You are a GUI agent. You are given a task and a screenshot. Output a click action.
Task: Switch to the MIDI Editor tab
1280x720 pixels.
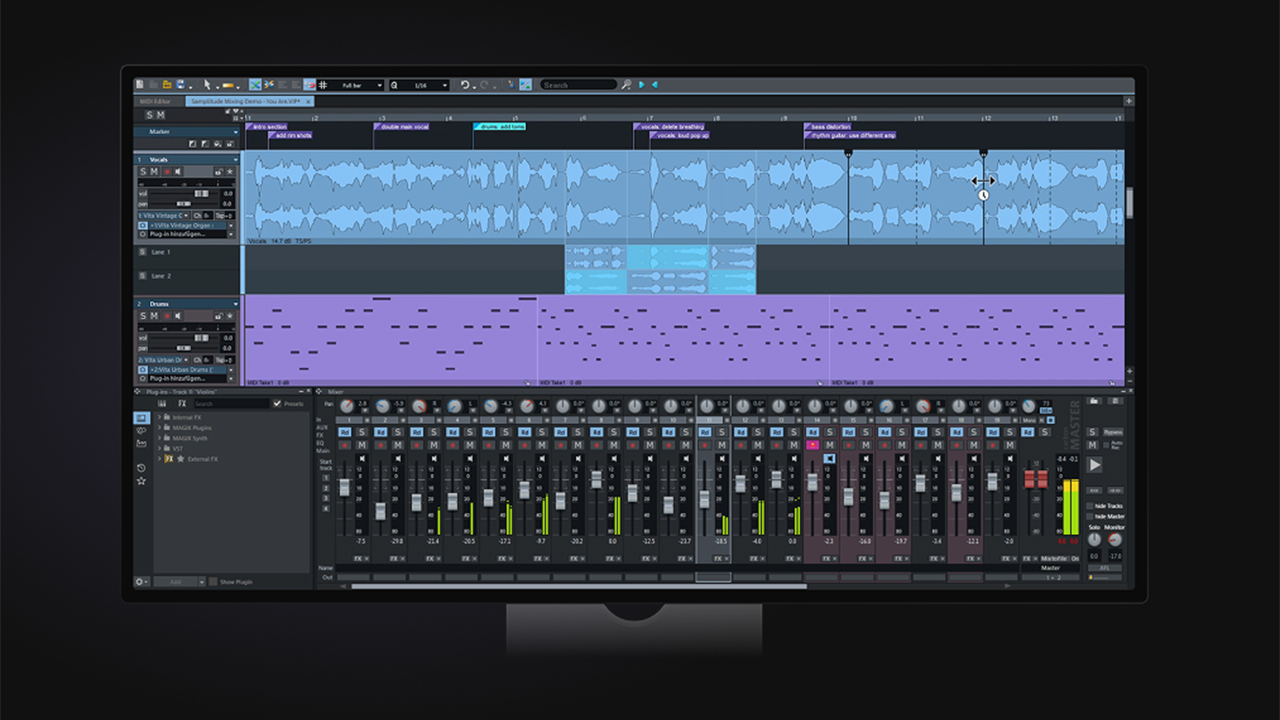click(x=154, y=101)
